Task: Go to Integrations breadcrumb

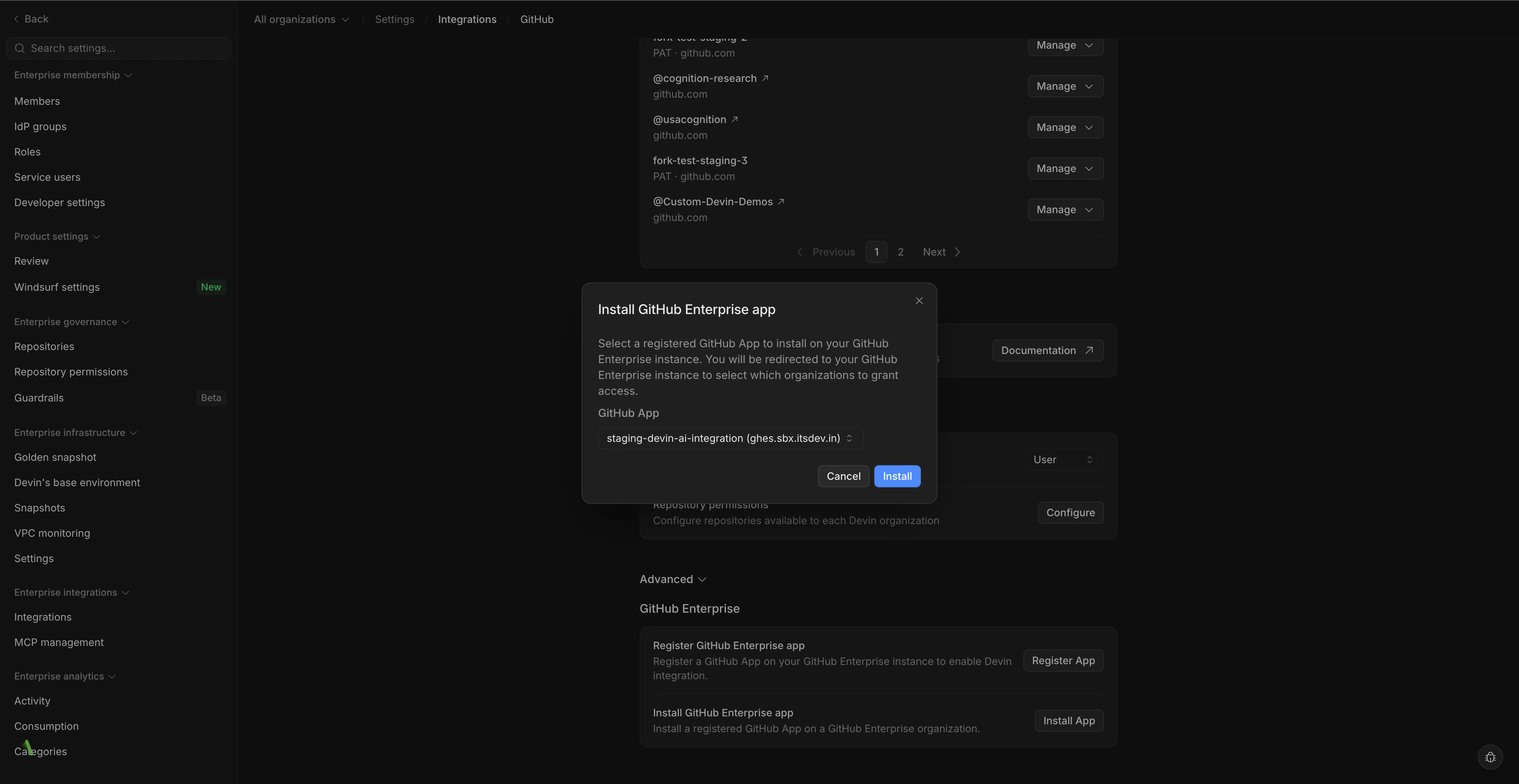Action: (467, 19)
